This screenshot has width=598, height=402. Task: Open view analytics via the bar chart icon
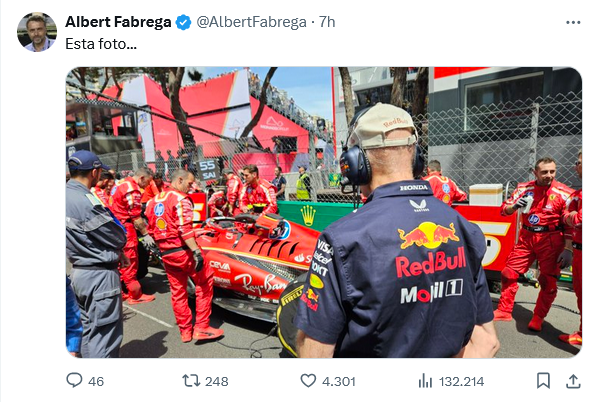tap(425, 381)
